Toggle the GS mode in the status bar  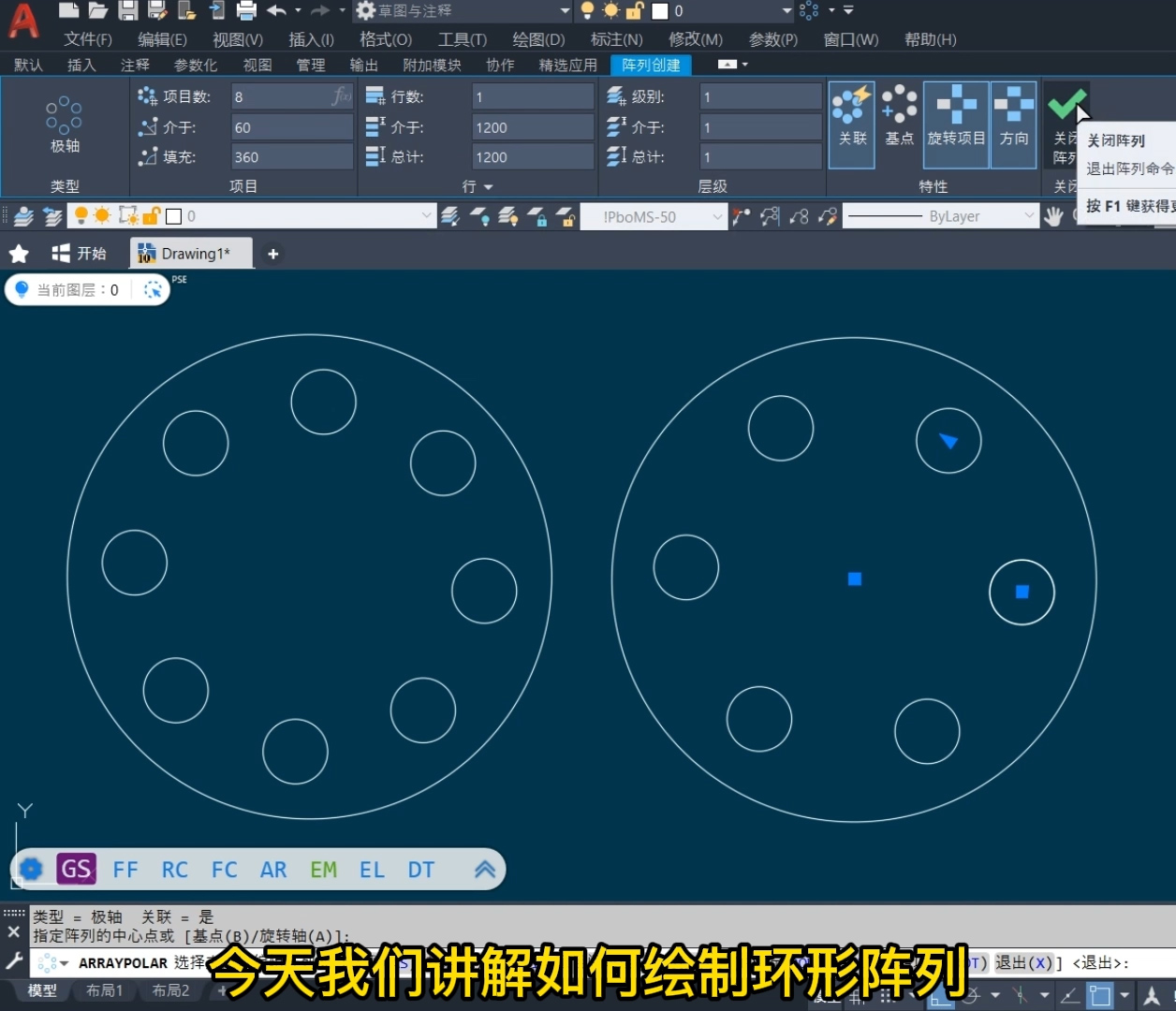click(76, 869)
